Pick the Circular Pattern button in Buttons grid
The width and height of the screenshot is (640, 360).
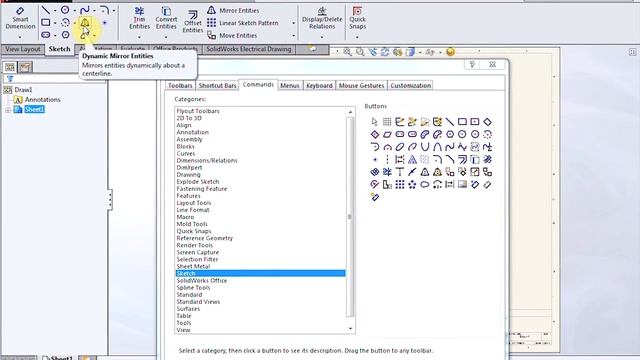coord(412,185)
